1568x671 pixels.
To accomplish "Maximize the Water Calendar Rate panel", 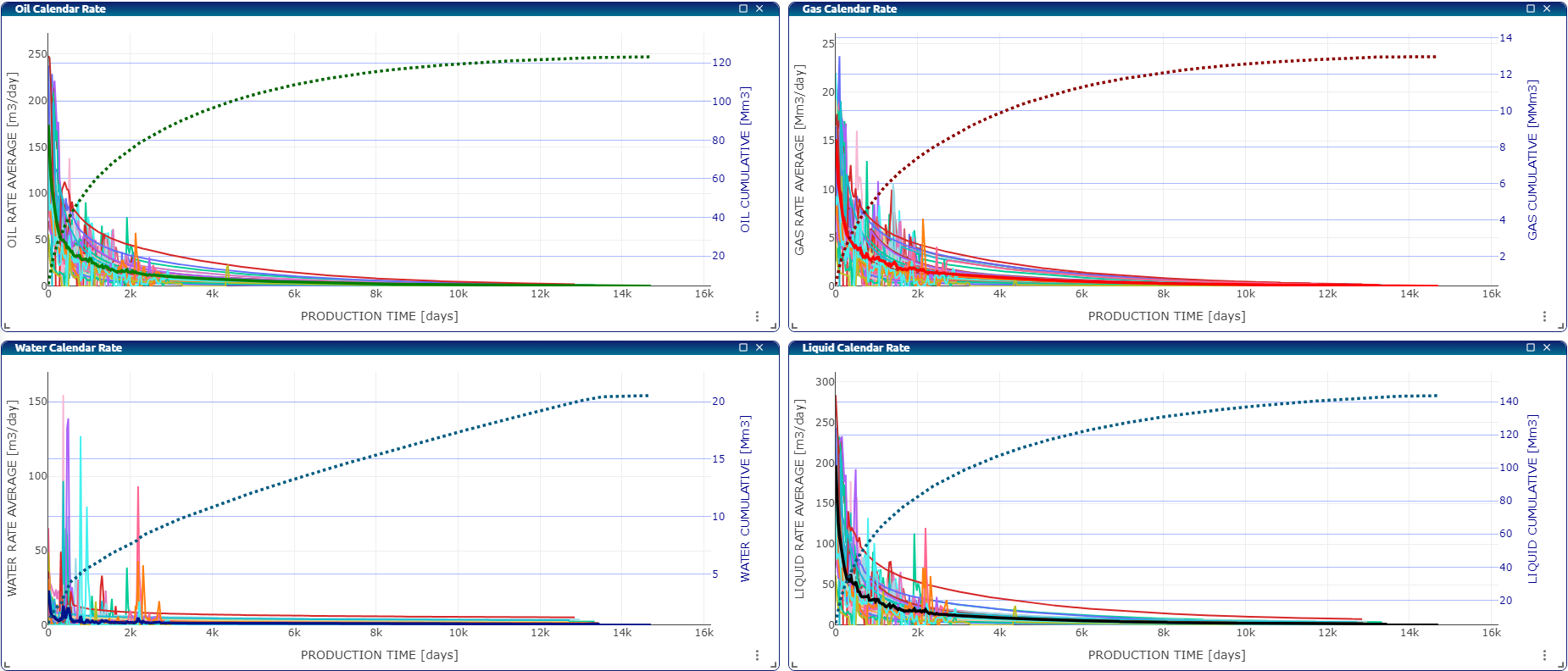I will point(743,347).
